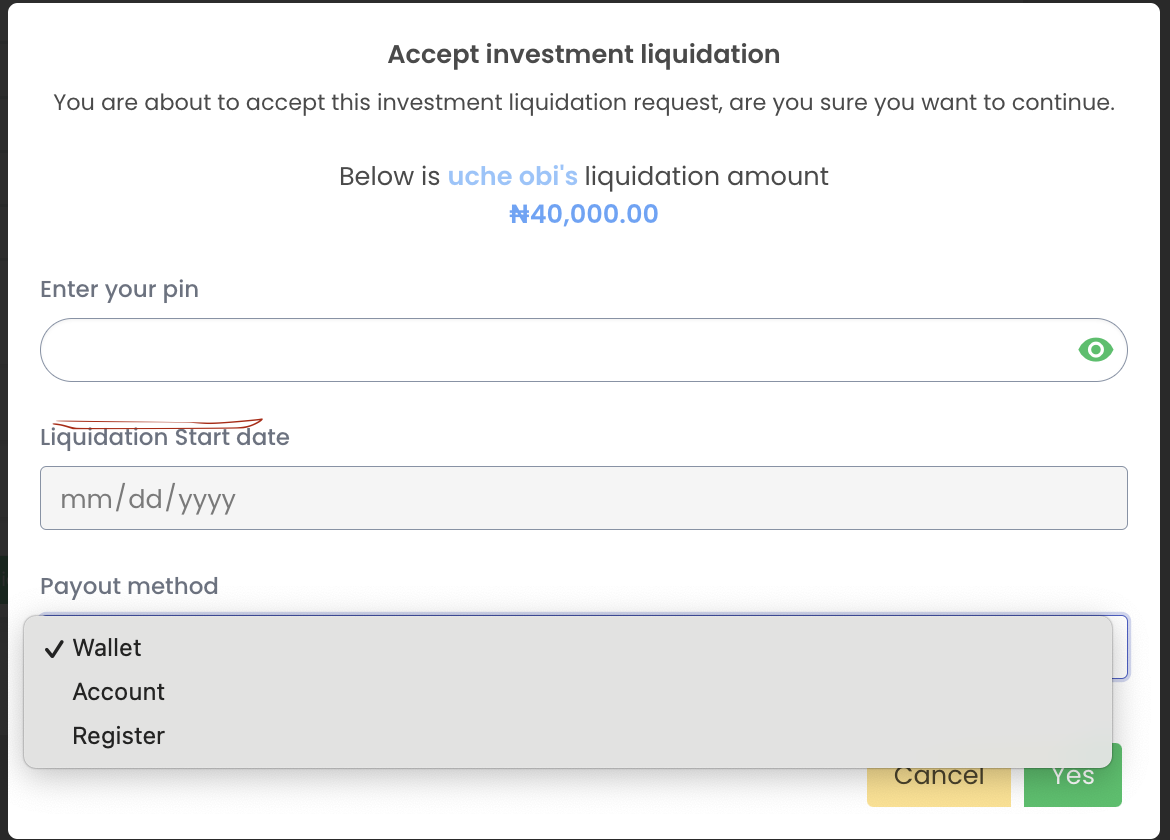Click the red scribble above the date label

pos(157,423)
